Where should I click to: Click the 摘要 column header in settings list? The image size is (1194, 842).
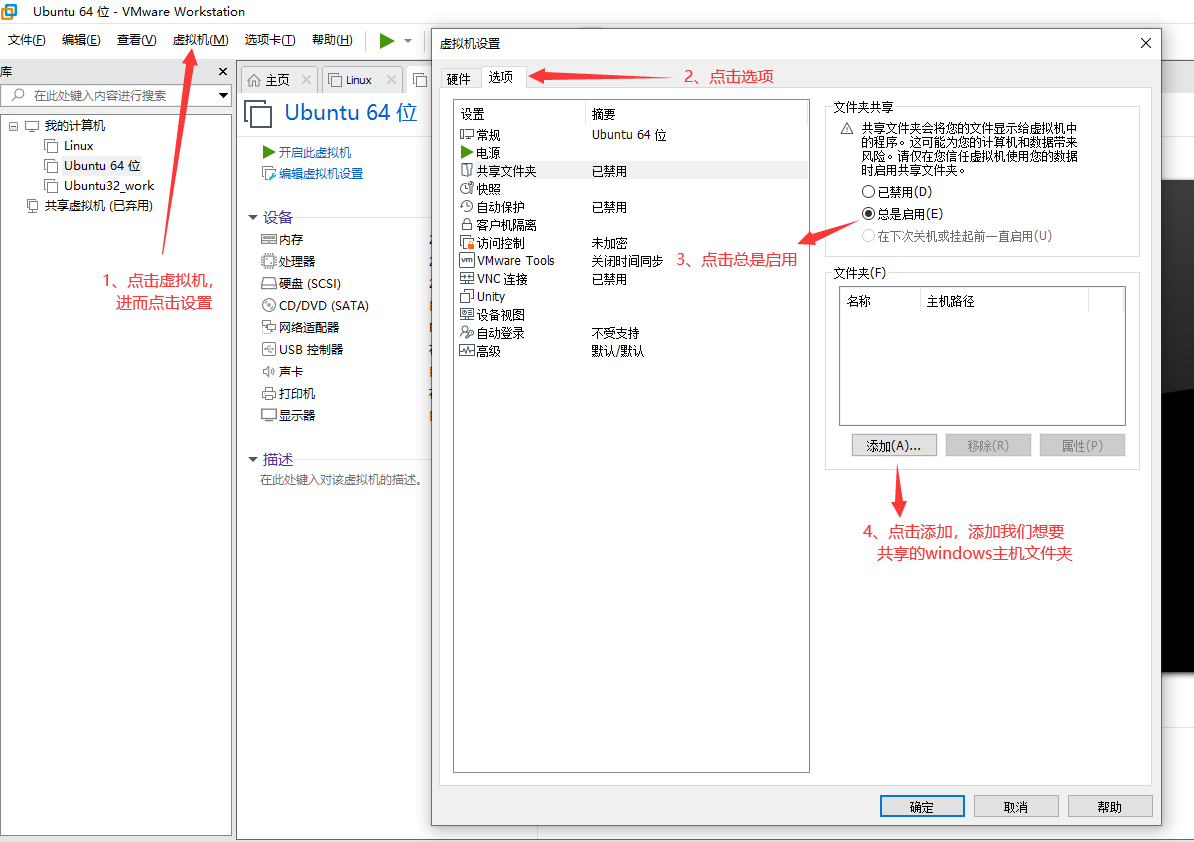(x=695, y=114)
